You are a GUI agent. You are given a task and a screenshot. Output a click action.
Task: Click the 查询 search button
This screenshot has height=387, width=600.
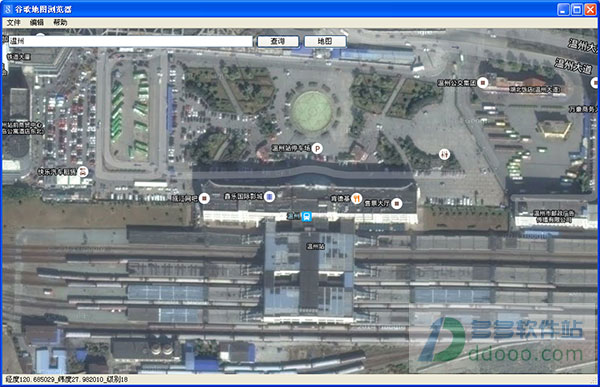coord(278,41)
